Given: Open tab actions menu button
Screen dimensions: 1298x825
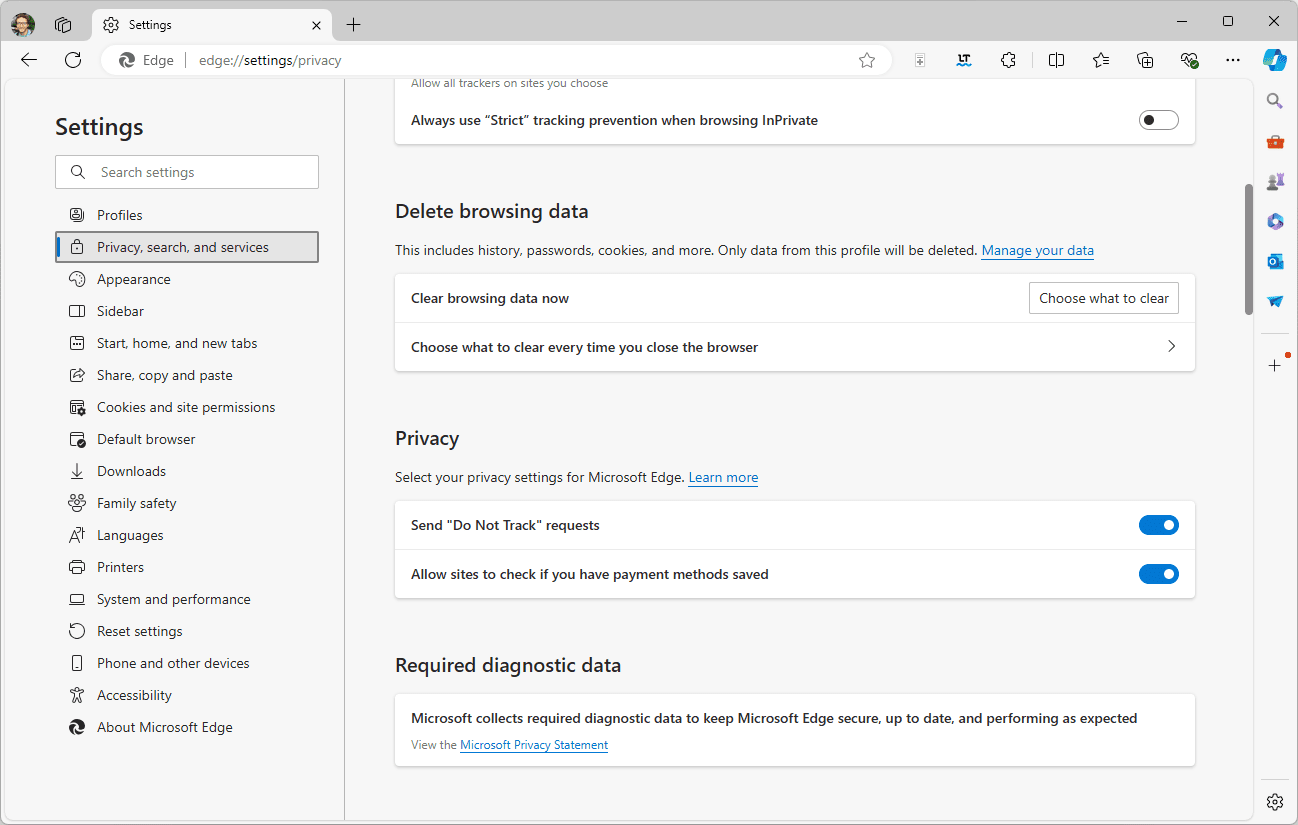Looking at the screenshot, I should [63, 24].
